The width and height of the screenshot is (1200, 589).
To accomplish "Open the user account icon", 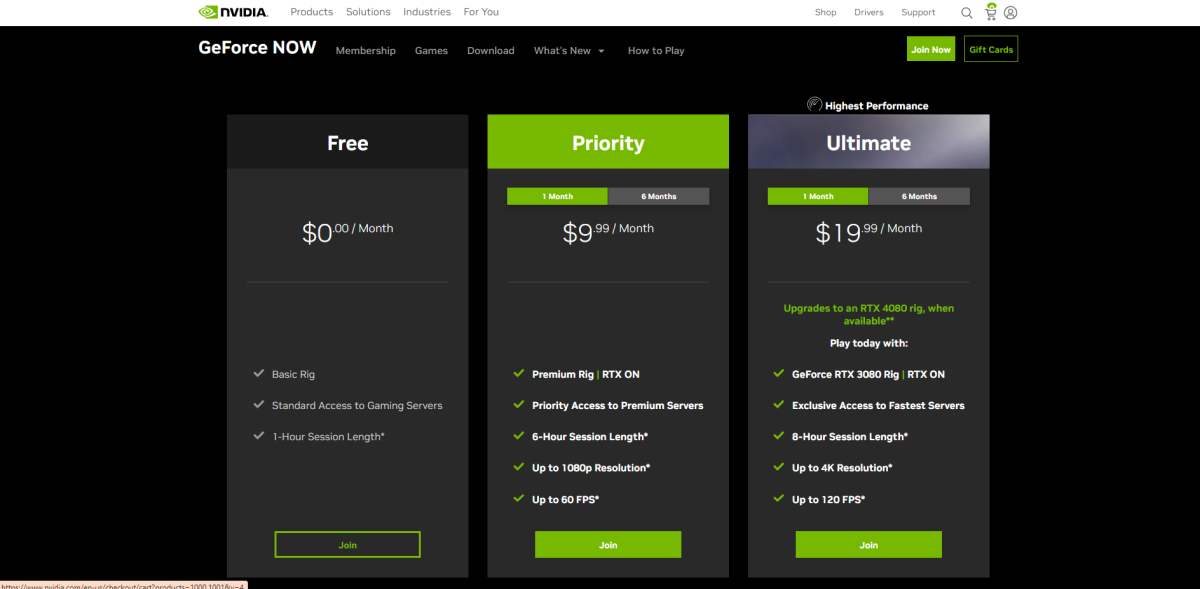I will pyautogui.click(x=1011, y=13).
